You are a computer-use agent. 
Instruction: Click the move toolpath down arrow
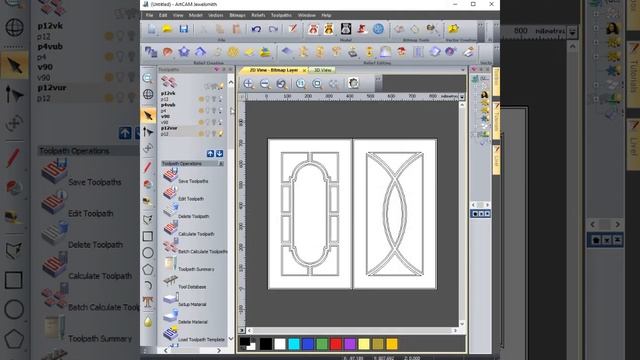pyautogui.click(x=219, y=153)
